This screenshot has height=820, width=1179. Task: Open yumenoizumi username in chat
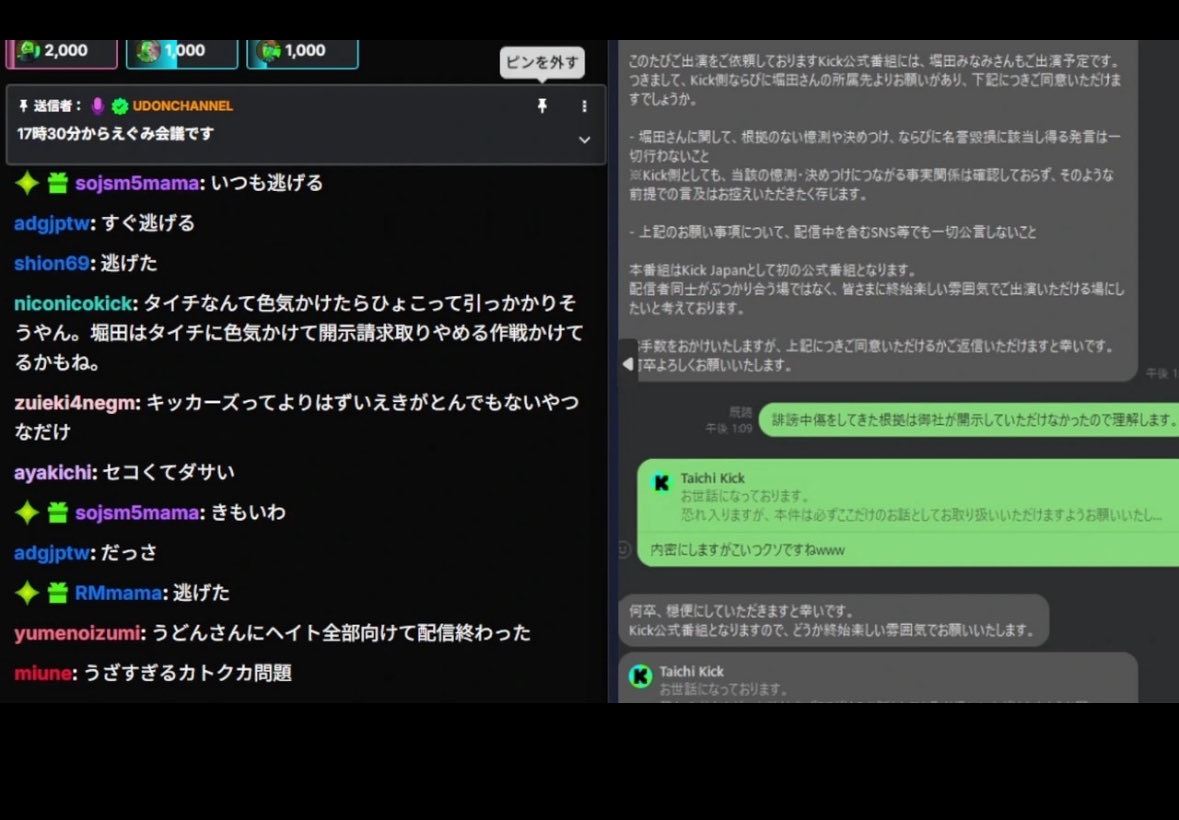pyautogui.click(x=77, y=634)
